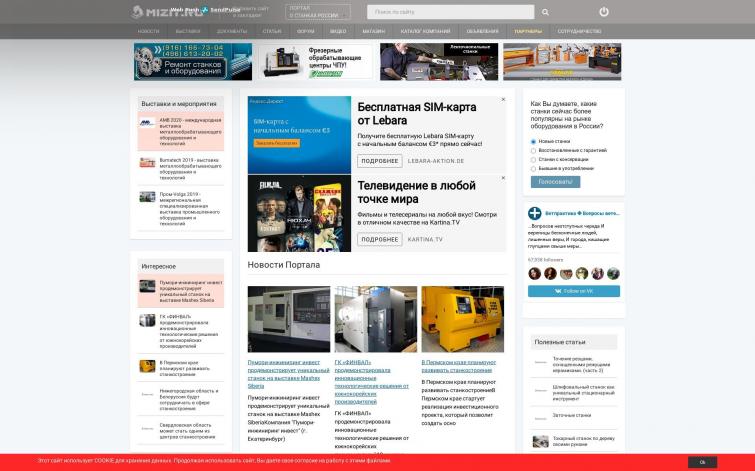Viewport: 755px width, 471px height.
Task: Open the lebara-aktion.de ad link
Action: (x=436, y=161)
